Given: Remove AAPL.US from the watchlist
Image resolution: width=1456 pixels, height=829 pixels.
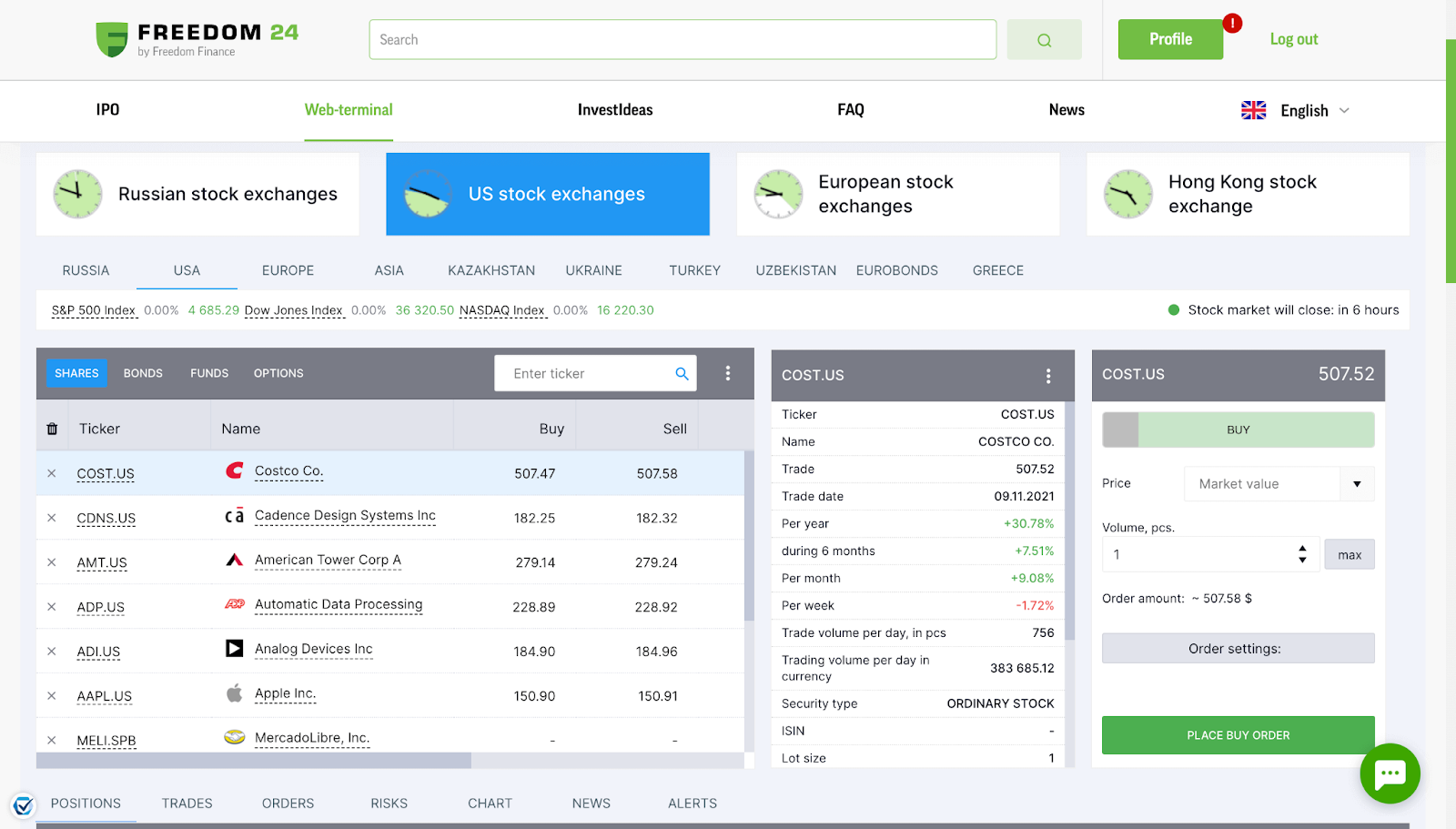Looking at the screenshot, I should 52,696.
